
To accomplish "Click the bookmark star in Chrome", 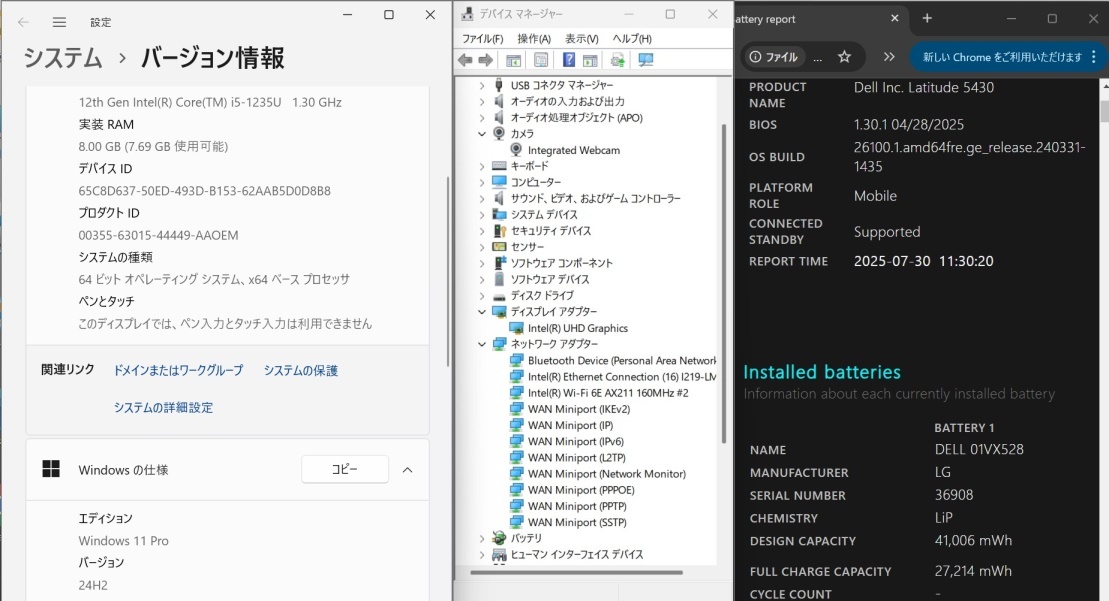I will coord(844,57).
